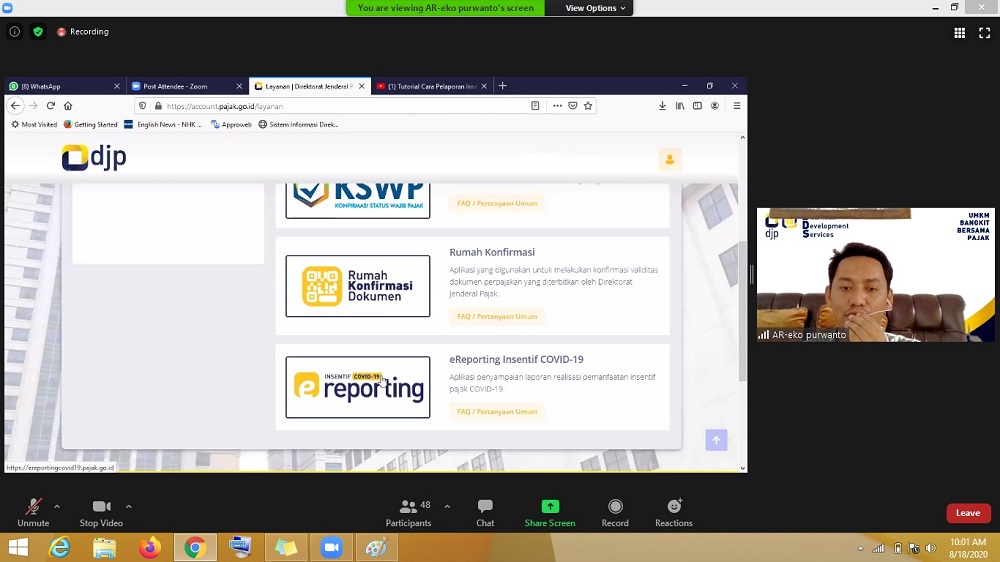Open the Sistem Informasi Direk.. bookmark
The height and width of the screenshot is (562, 1000).
(x=298, y=124)
